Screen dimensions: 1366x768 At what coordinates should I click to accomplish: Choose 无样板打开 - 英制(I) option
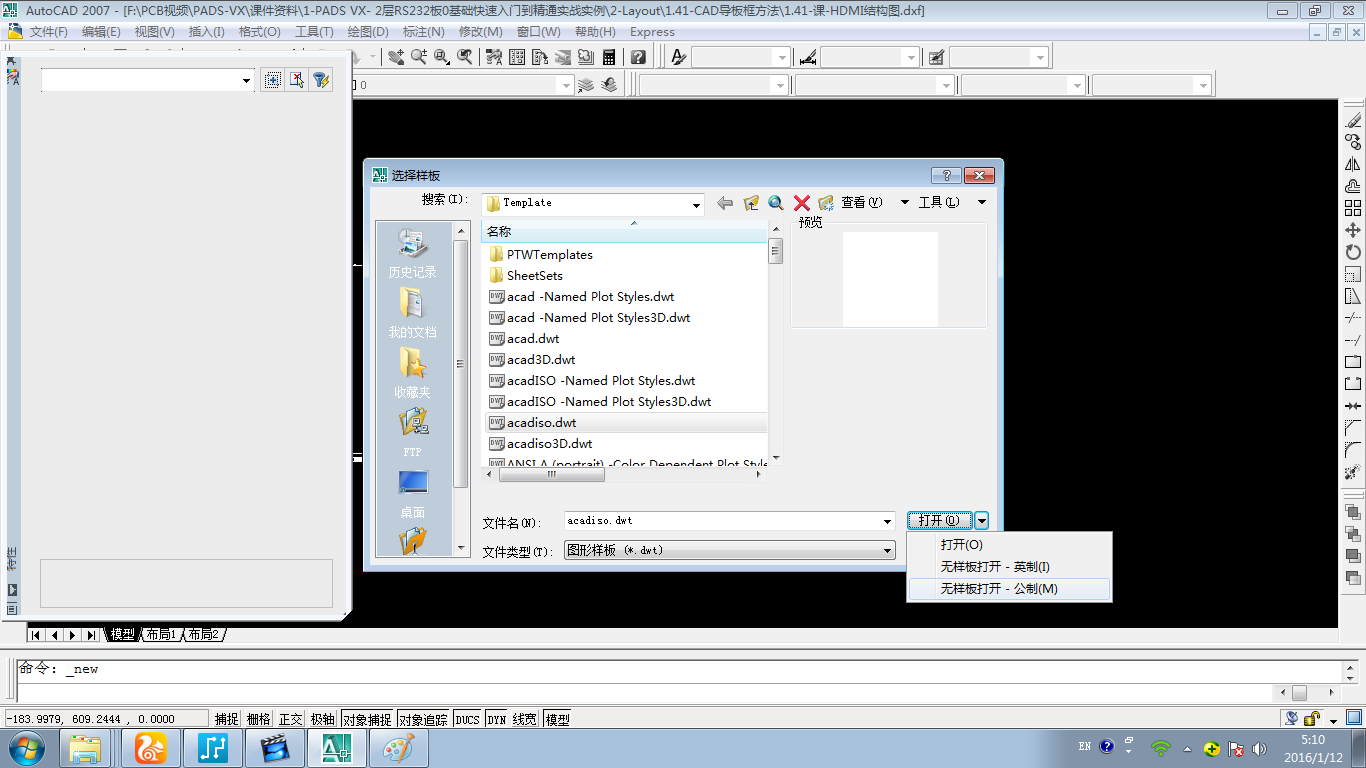pyautogui.click(x=1010, y=567)
